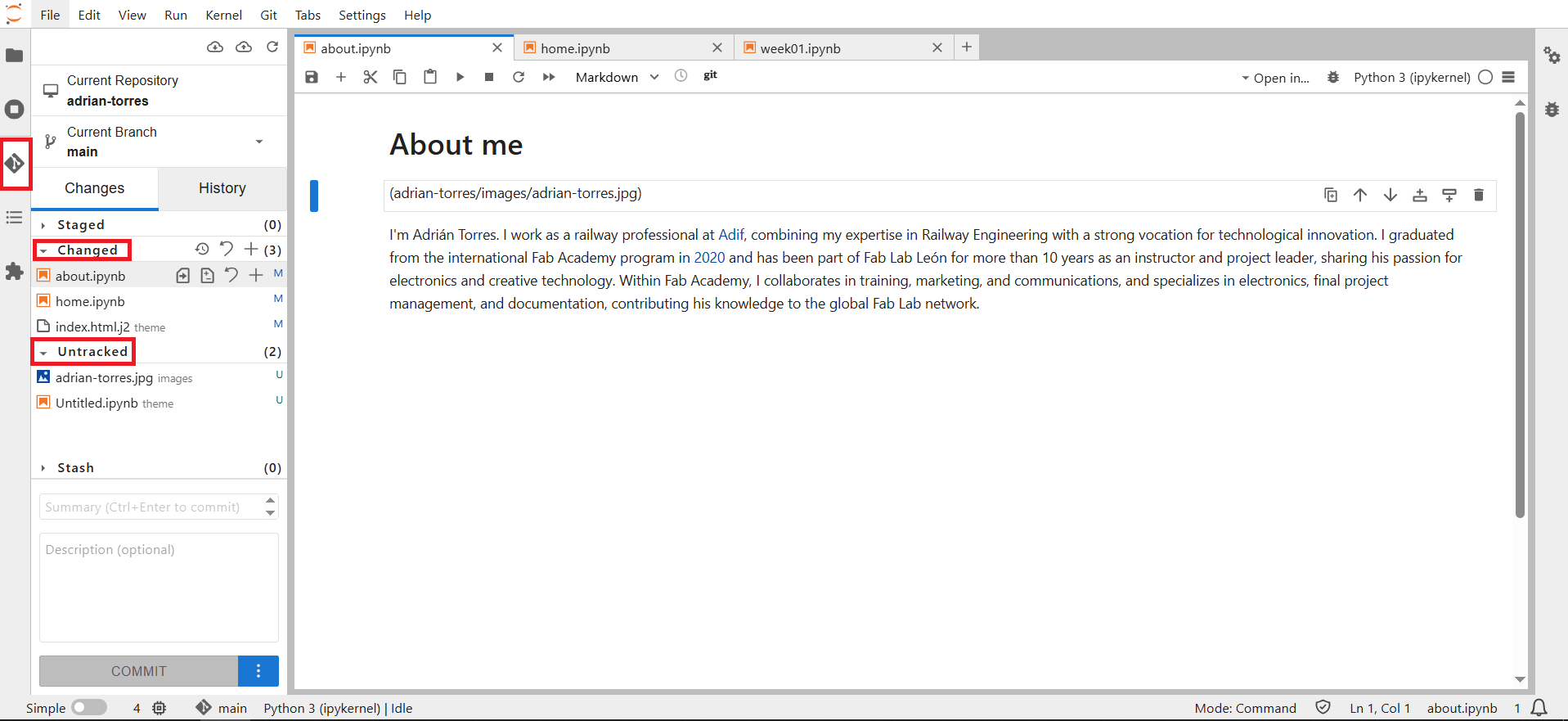Viewport: 1568px width, 721px height.
Task: Collapse the Changed files section
Action: (44, 250)
